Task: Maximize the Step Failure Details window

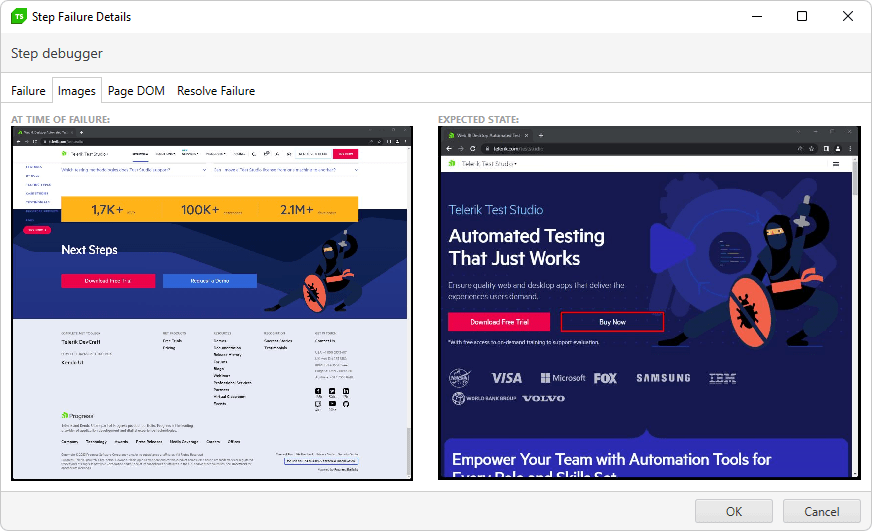Action: coord(802,16)
